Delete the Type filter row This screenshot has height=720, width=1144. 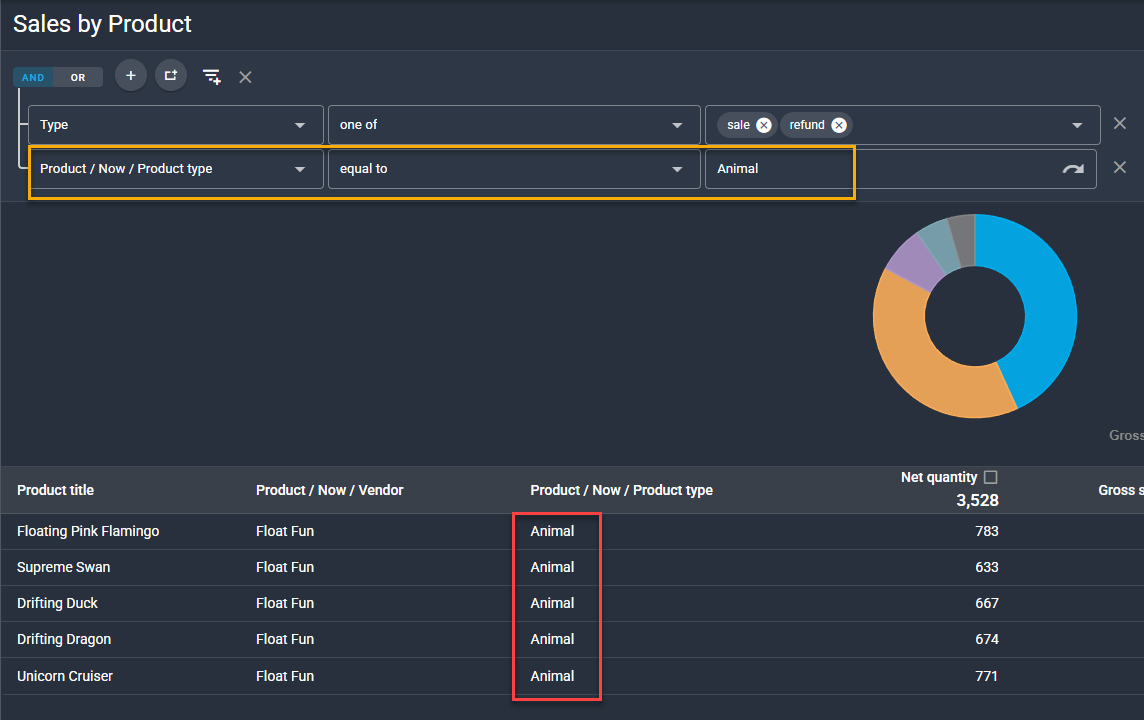pyautogui.click(x=1120, y=124)
